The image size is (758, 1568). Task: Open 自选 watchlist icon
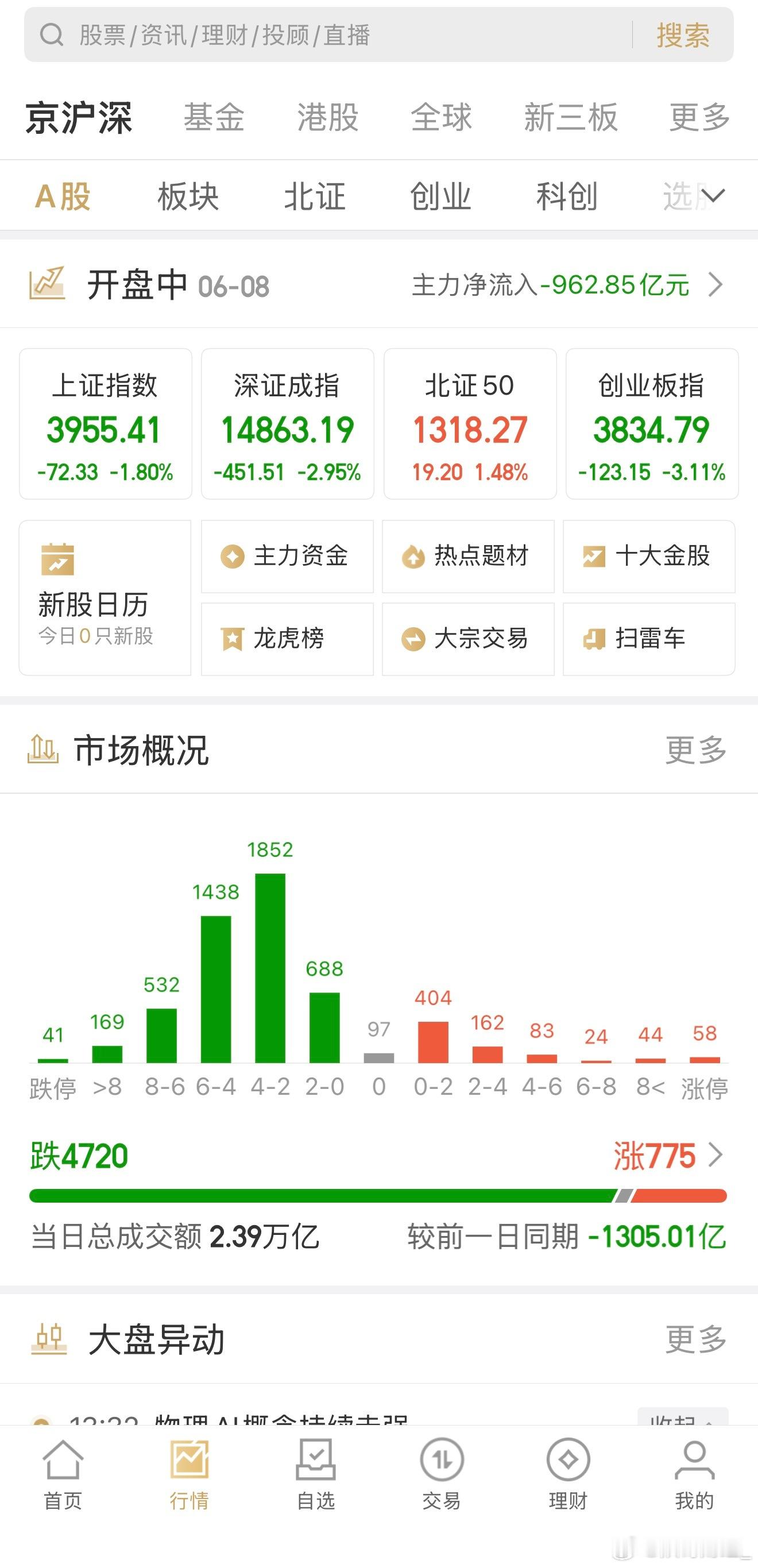(x=315, y=1459)
